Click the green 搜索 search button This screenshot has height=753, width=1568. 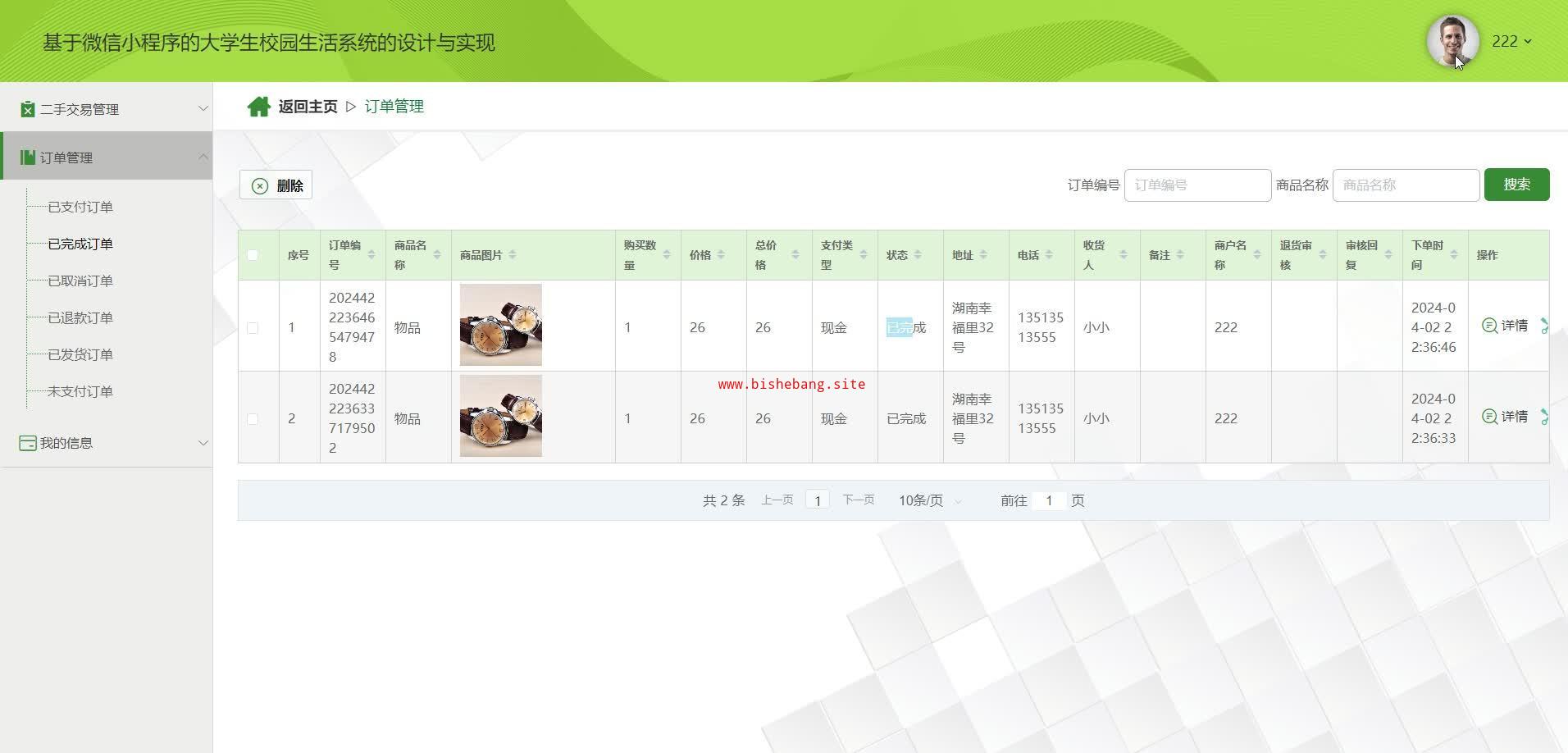1516,185
